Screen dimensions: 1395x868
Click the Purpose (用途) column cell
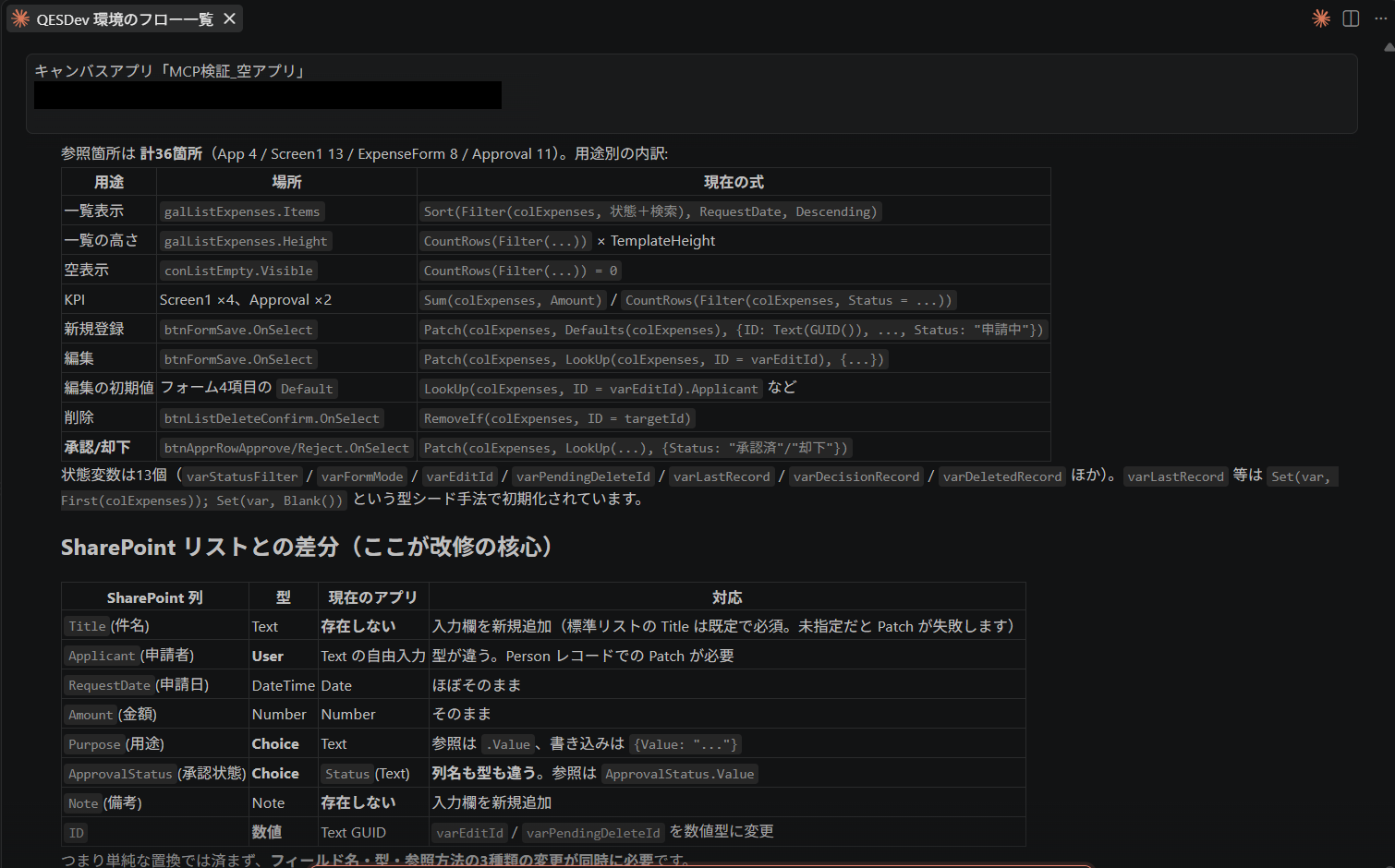pyautogui.click(x=154, y=744)
